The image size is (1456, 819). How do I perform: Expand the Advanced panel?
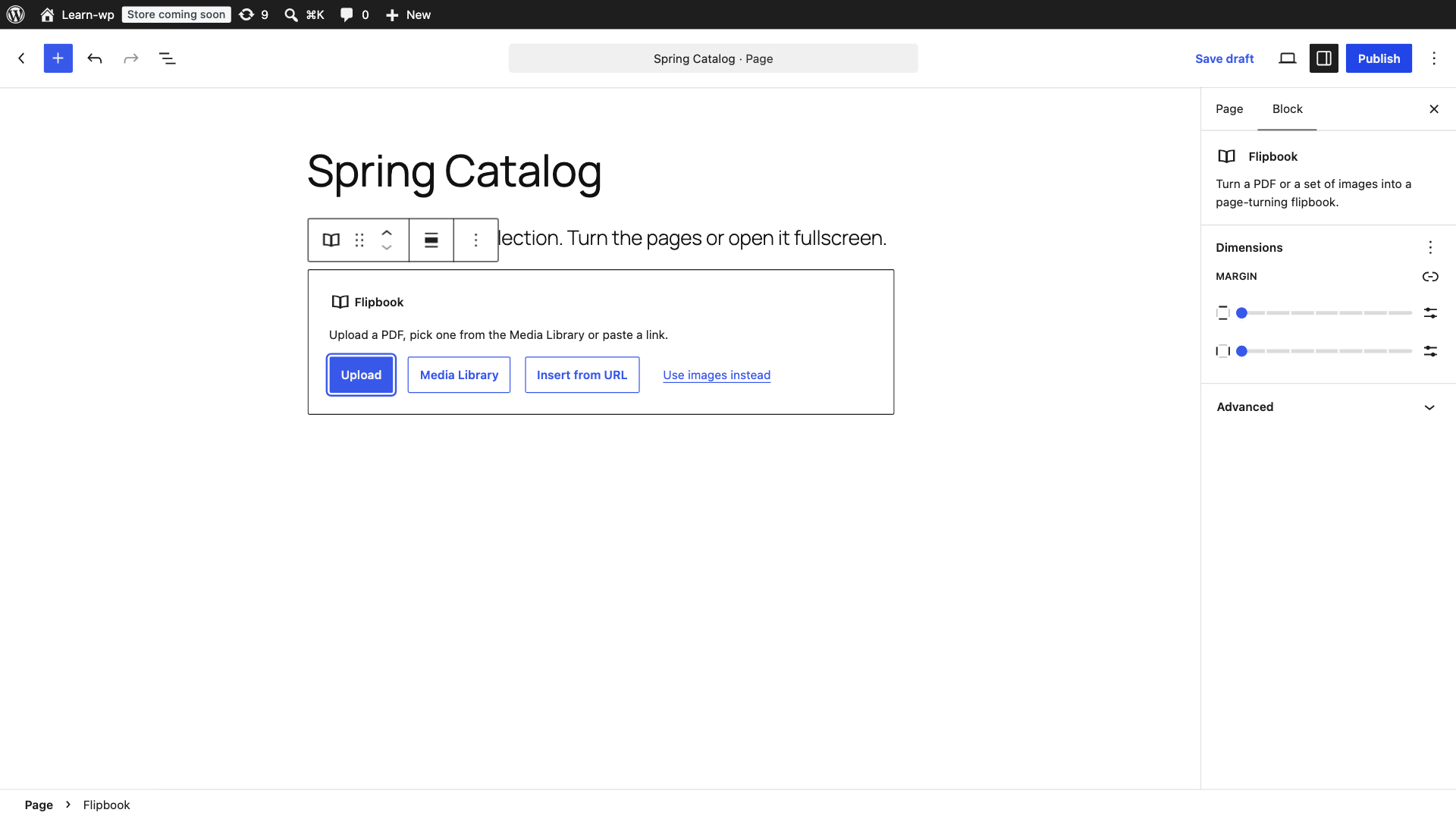point(1328,407)
